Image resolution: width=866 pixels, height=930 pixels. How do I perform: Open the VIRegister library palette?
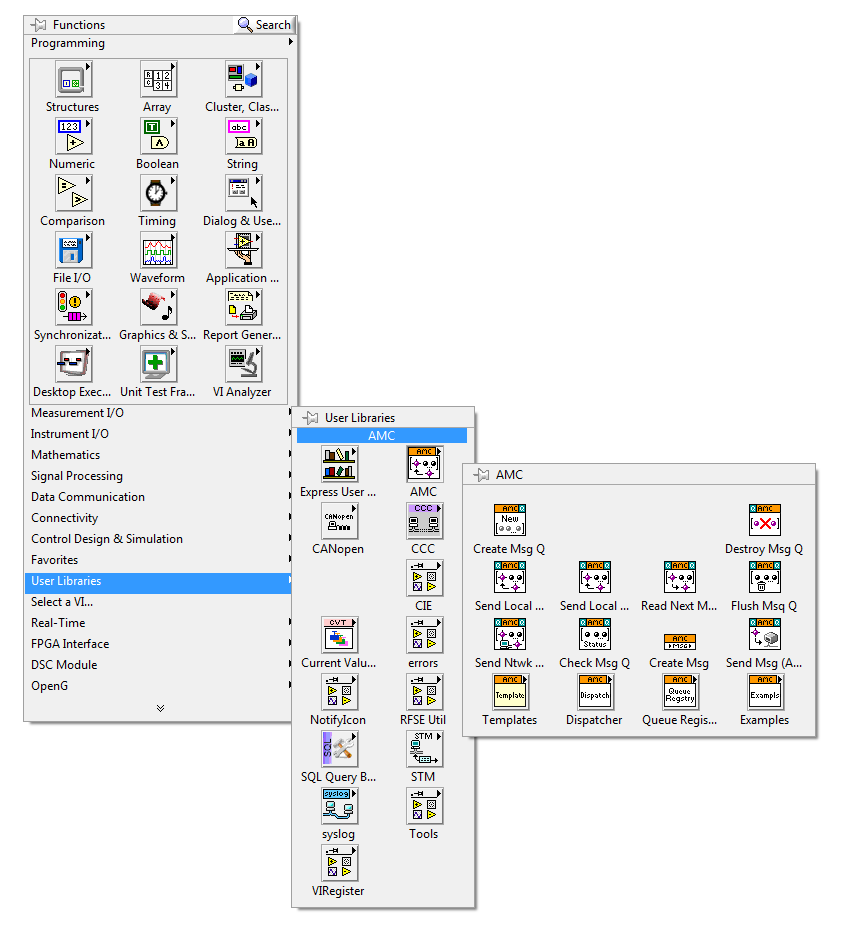[x=339, y=862]
